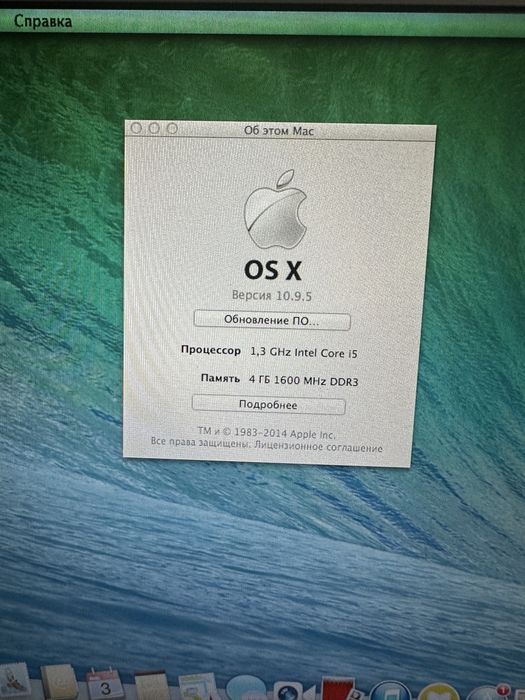Minimize the Об этом Mac window

(154, 129)
